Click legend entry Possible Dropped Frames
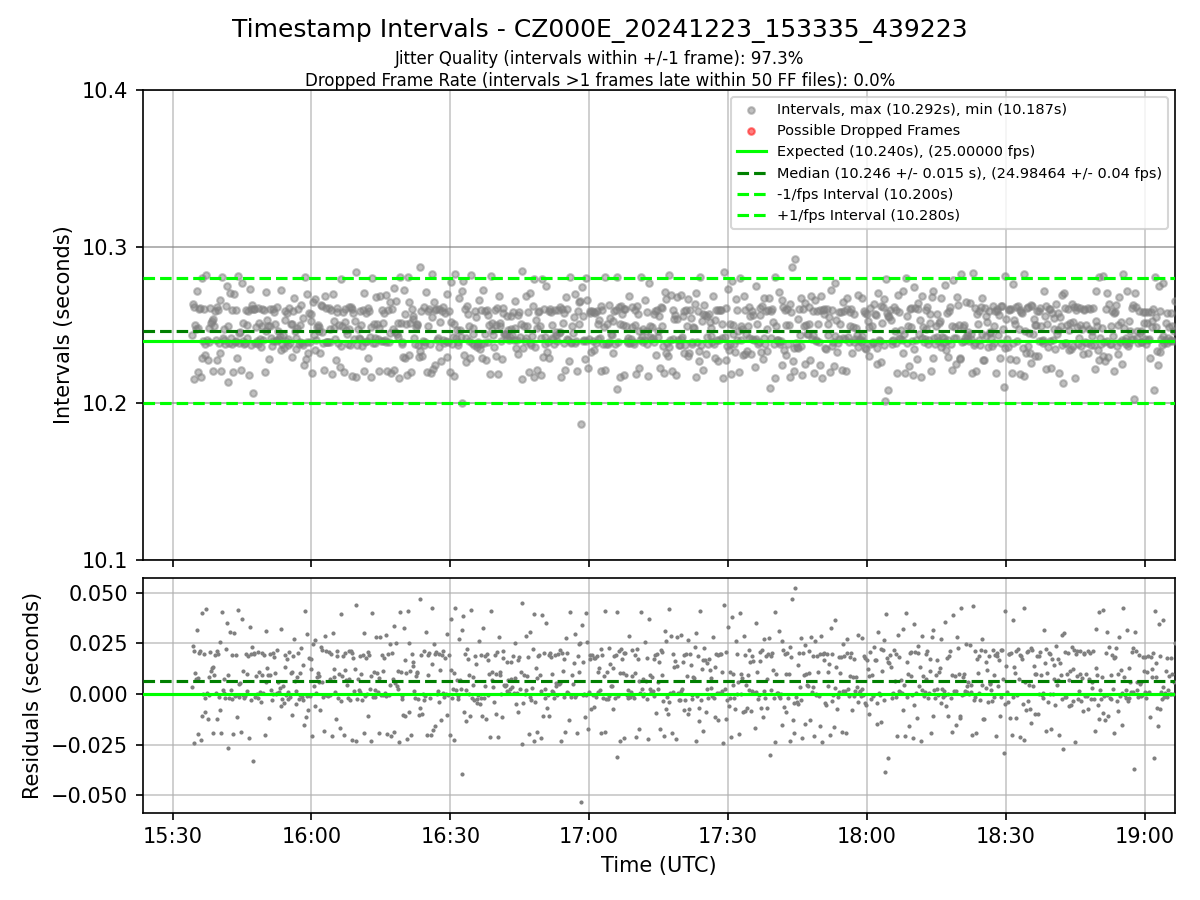 (868, 130)
